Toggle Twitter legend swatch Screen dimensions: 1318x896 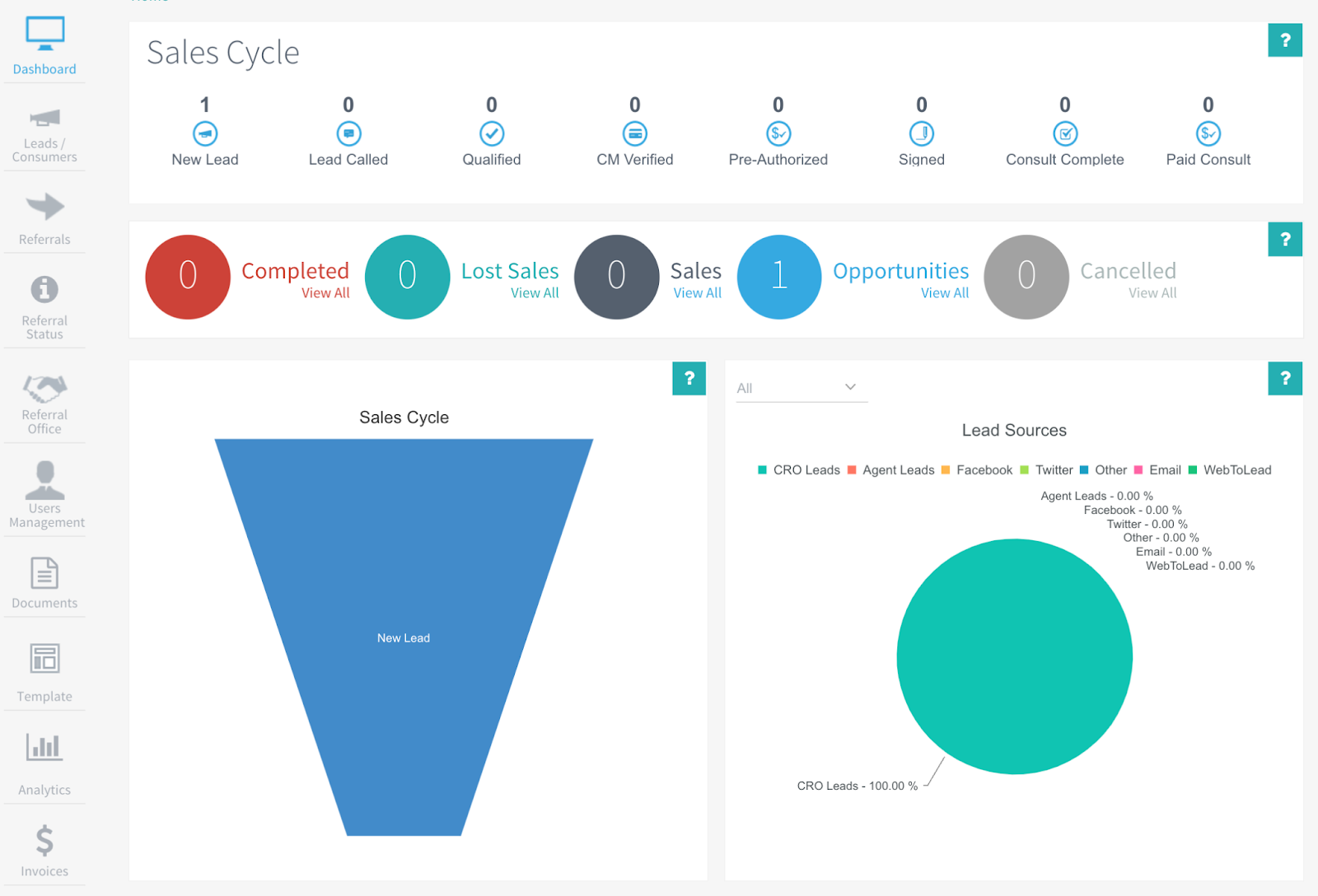1025,470
